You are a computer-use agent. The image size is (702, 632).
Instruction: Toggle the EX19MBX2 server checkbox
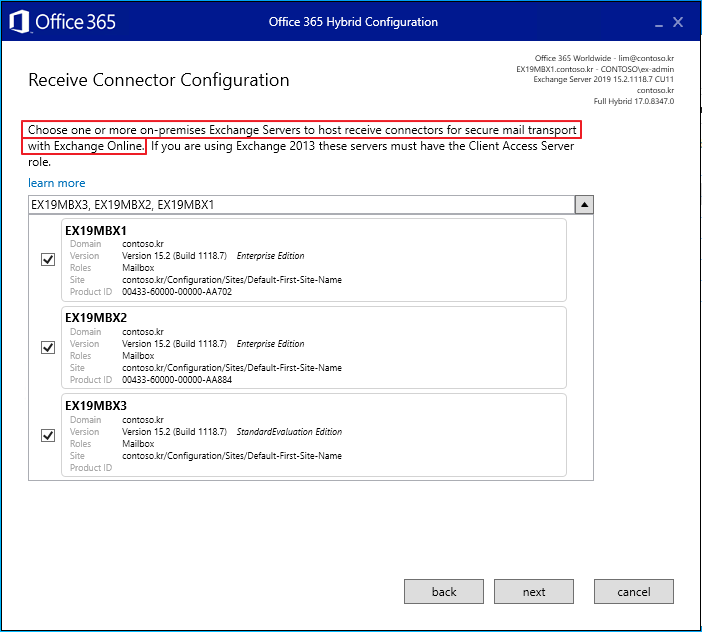48,347
